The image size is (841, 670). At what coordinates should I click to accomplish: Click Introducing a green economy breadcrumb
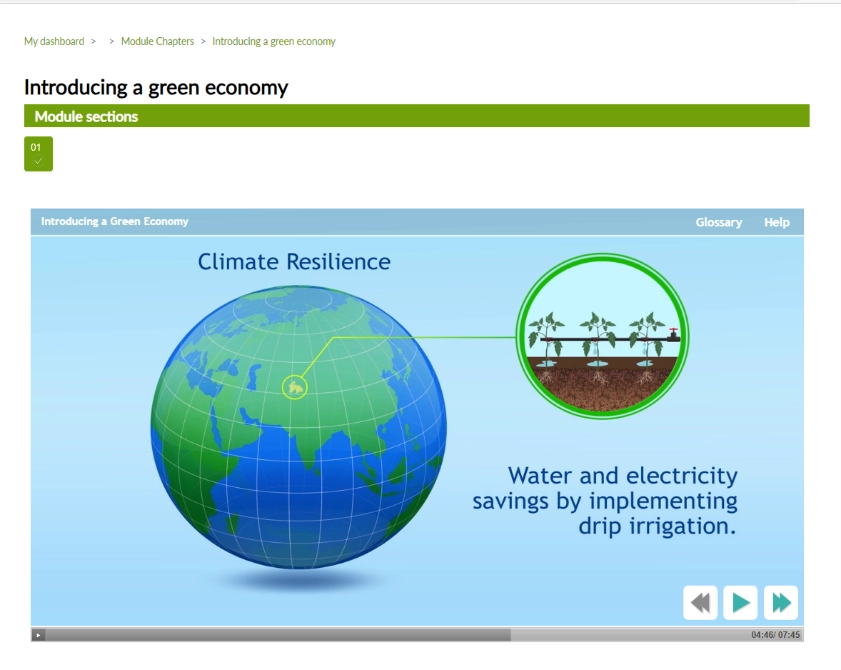(274, 41)
